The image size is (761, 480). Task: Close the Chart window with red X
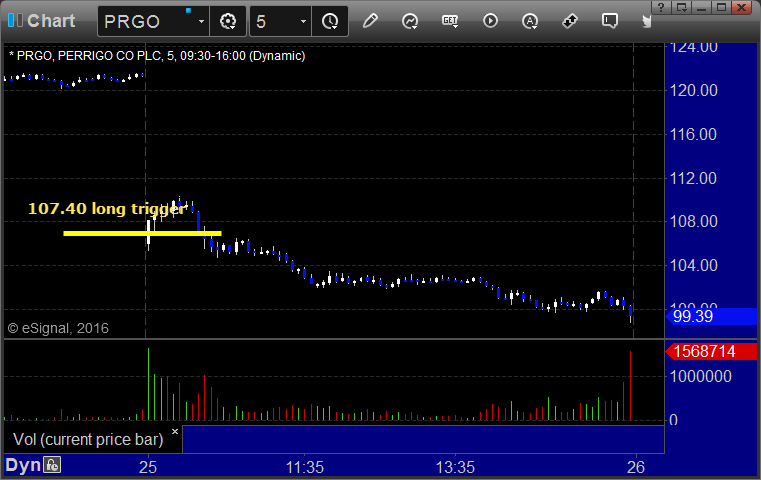tap(742, 7)
